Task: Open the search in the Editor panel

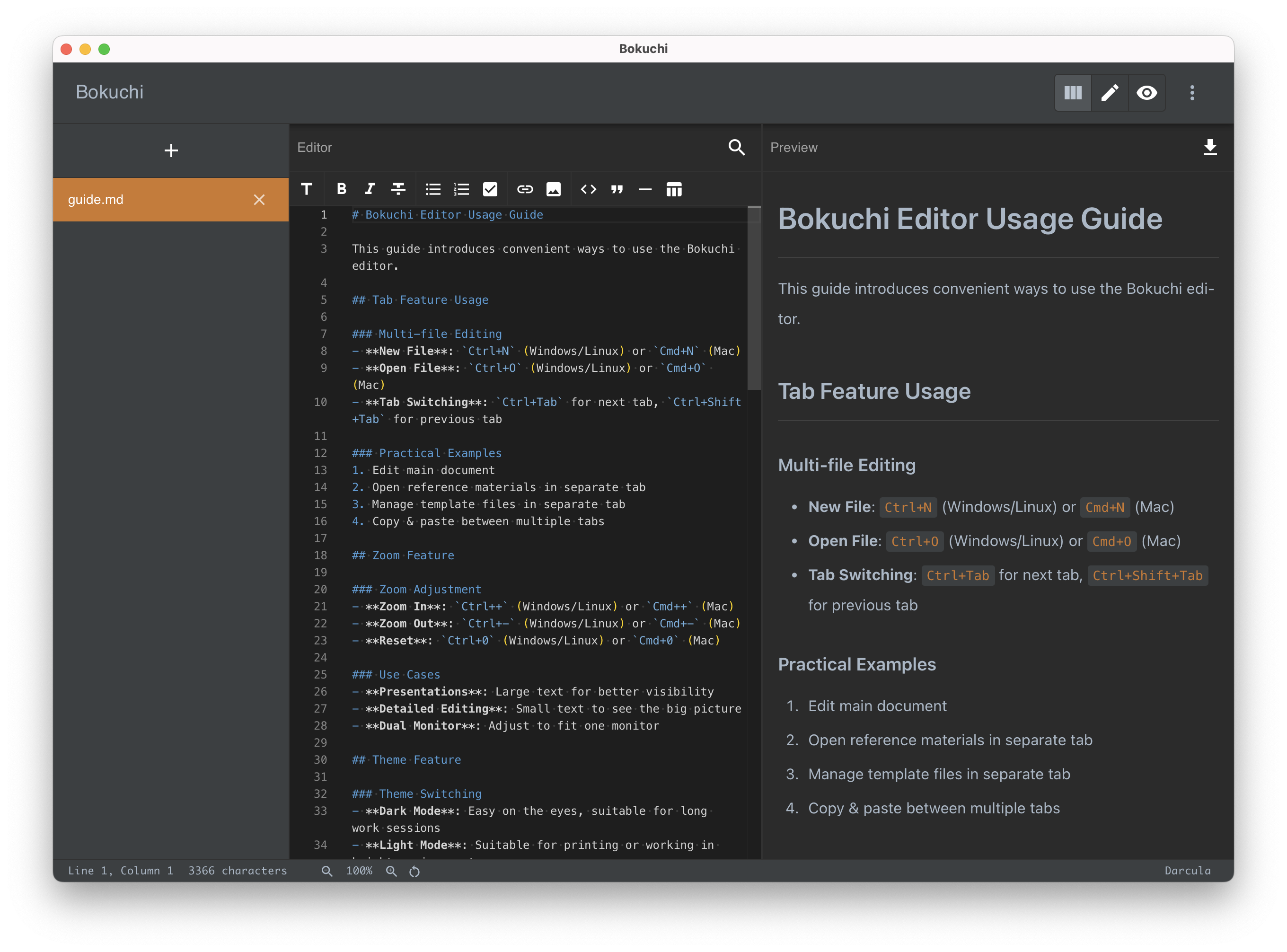Action: pos(737,148)
